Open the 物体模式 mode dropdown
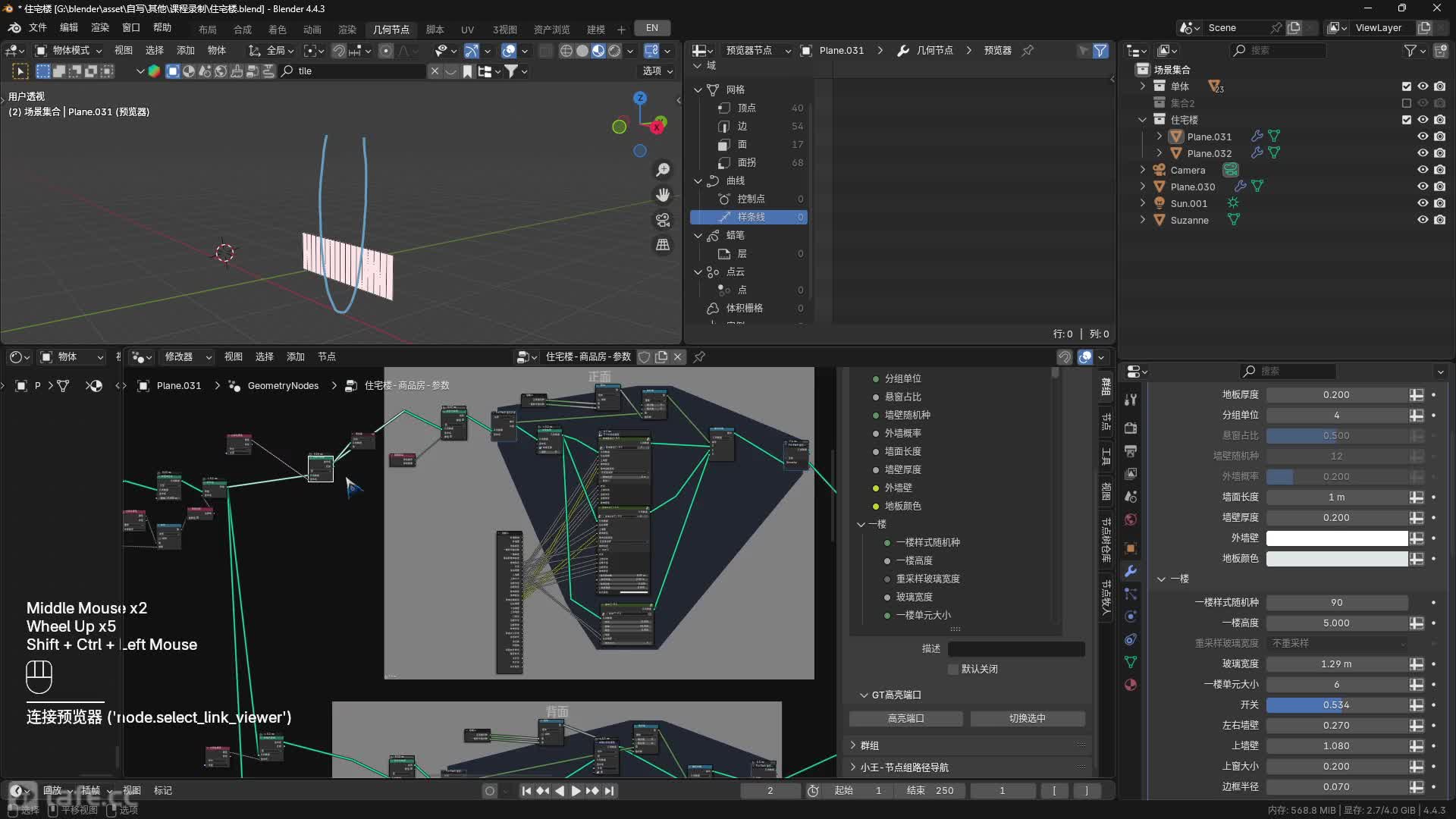1456x819 pixels. (69, 51)
